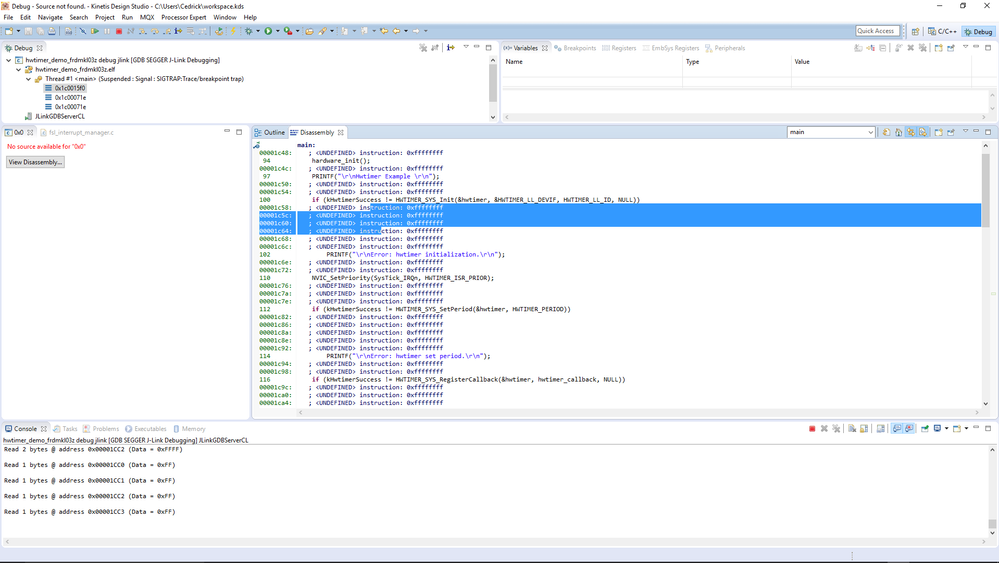Click the New file toolbar icon
The image size is (999, 563).
coord(8,31)
